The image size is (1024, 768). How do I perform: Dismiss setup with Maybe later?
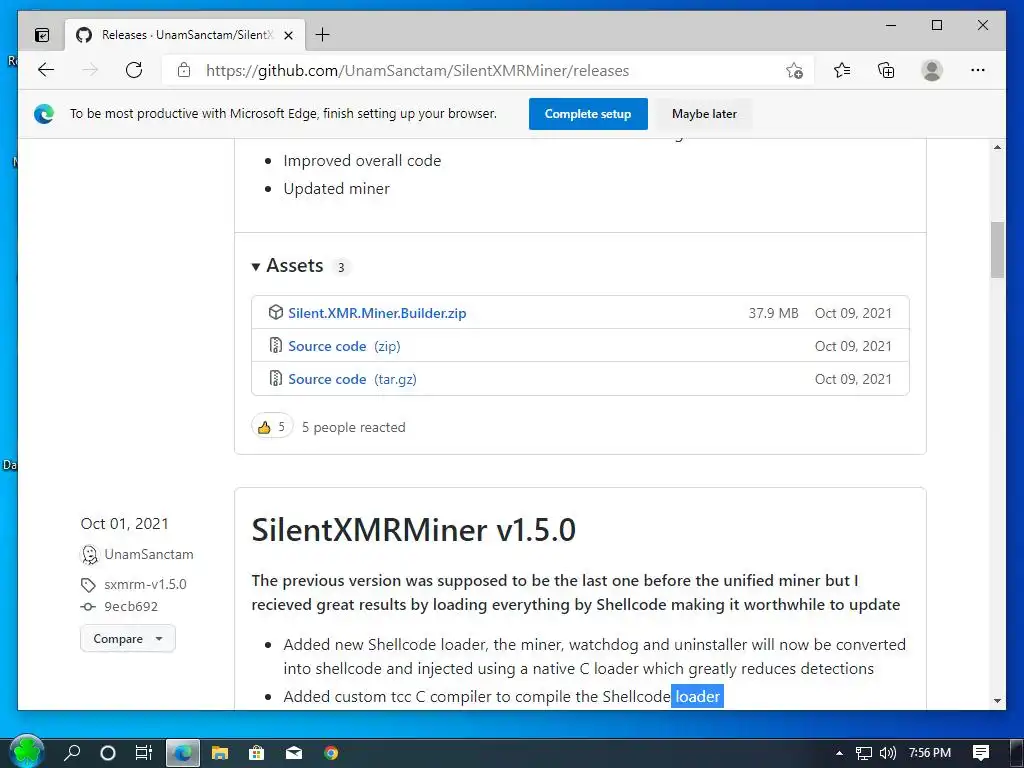(x=704, y=114)
